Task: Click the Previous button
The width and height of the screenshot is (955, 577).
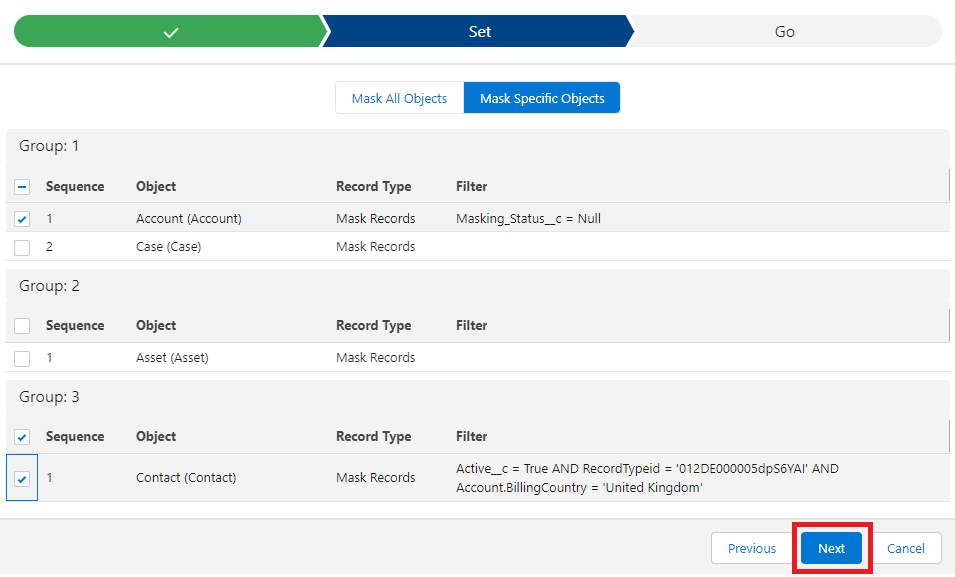Action: pos(751,548)
